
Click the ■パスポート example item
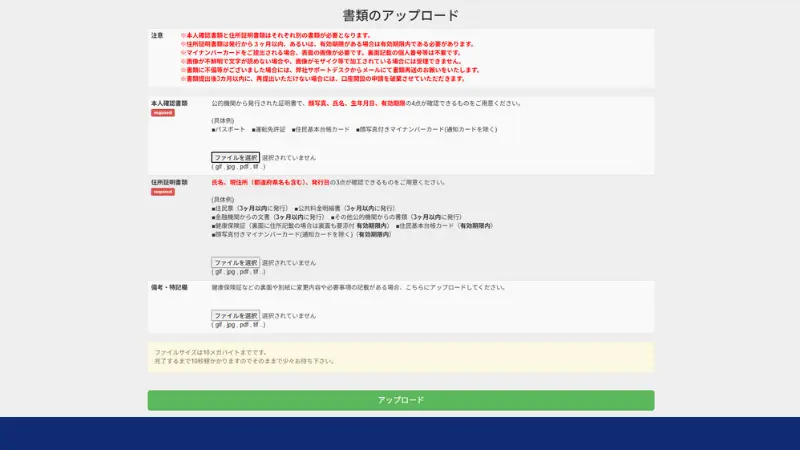(x=228, y=129)
